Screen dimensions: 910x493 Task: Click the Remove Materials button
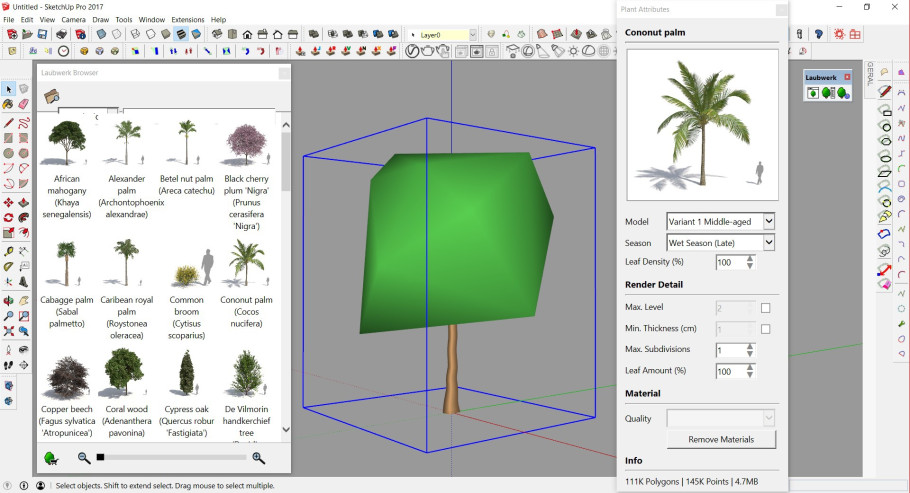tap(721, 440)
